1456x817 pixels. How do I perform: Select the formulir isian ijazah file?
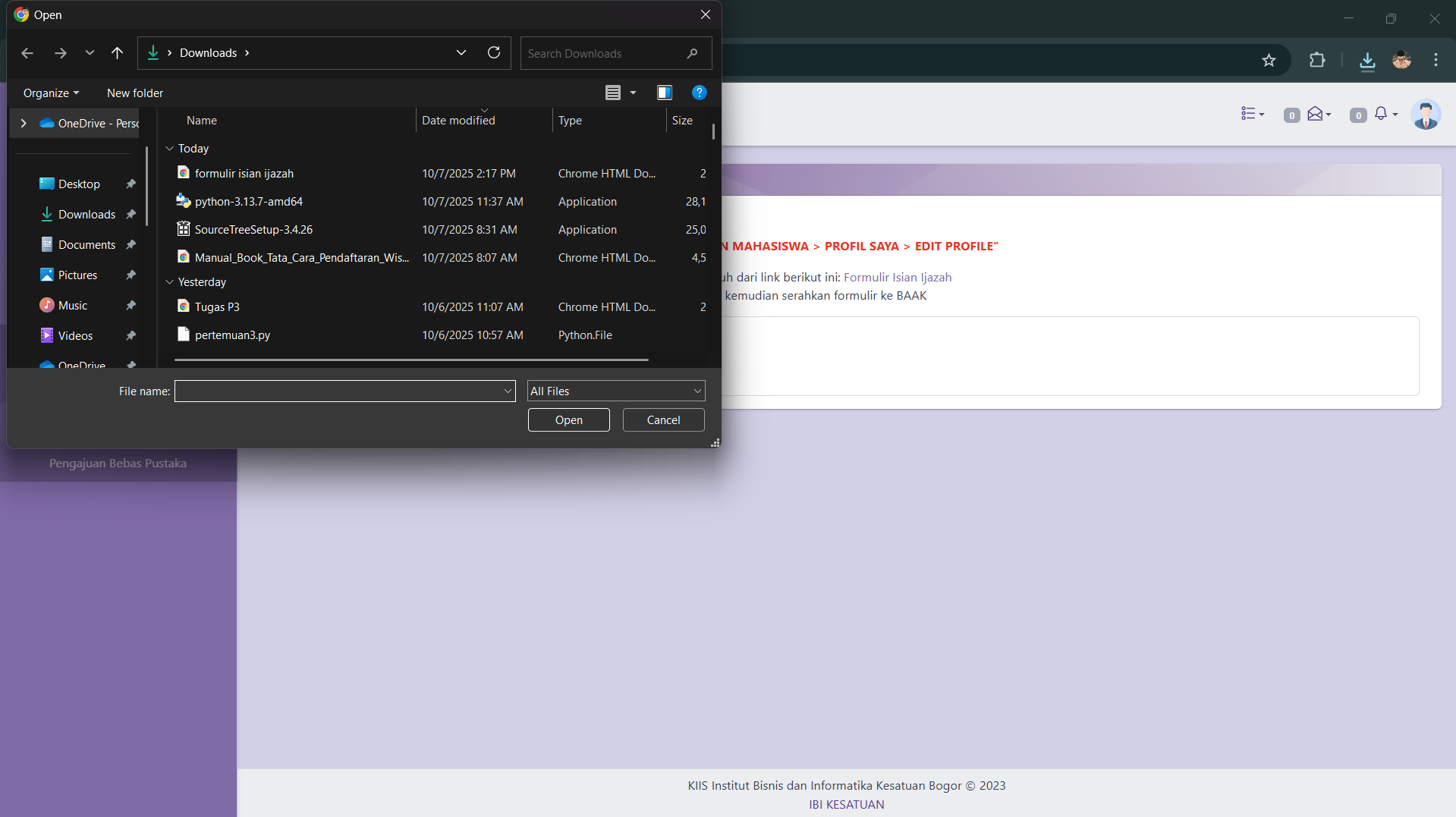tap(244, 174)
